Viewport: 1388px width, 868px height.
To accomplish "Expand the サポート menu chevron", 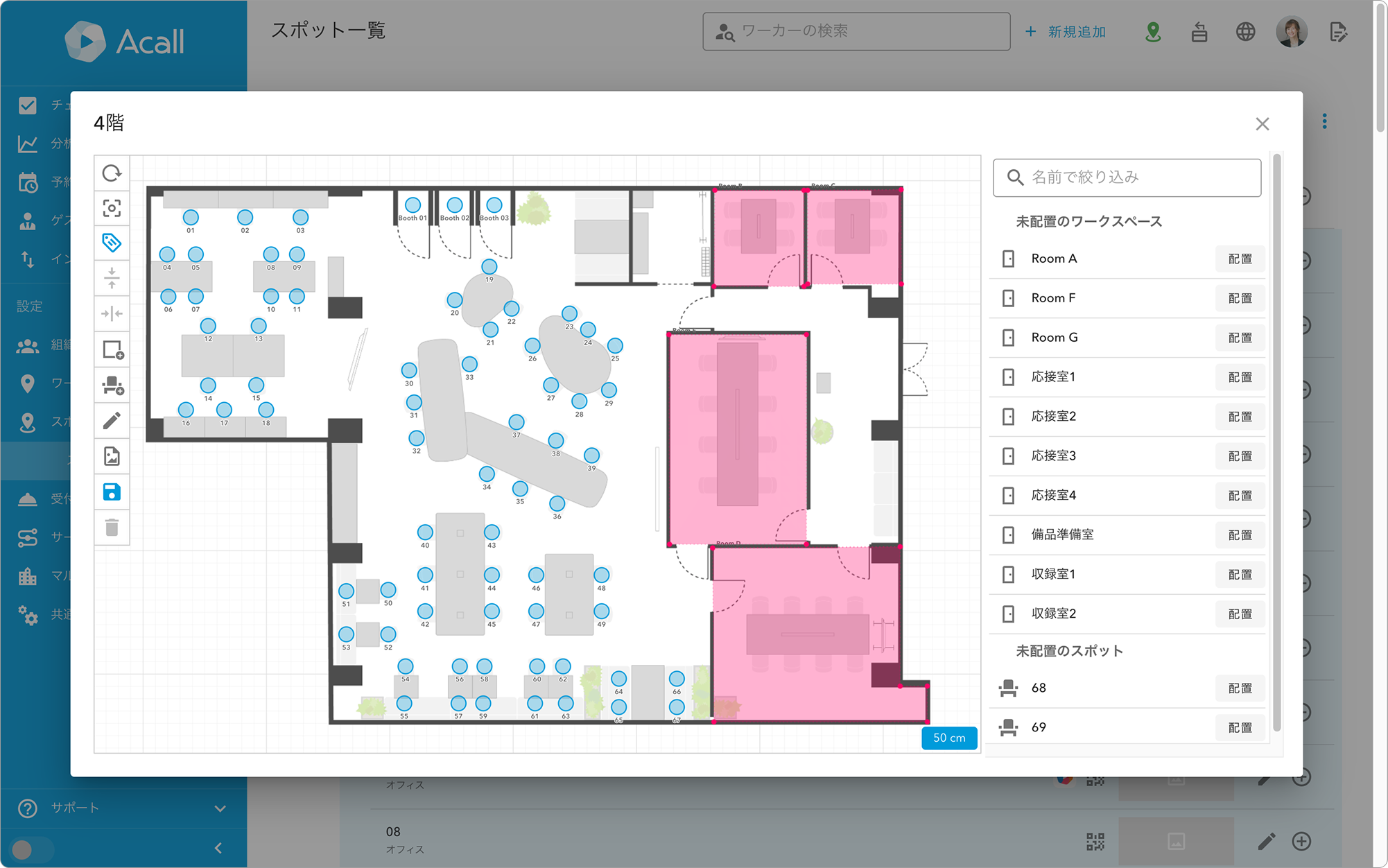I will [x=220, y=808].
